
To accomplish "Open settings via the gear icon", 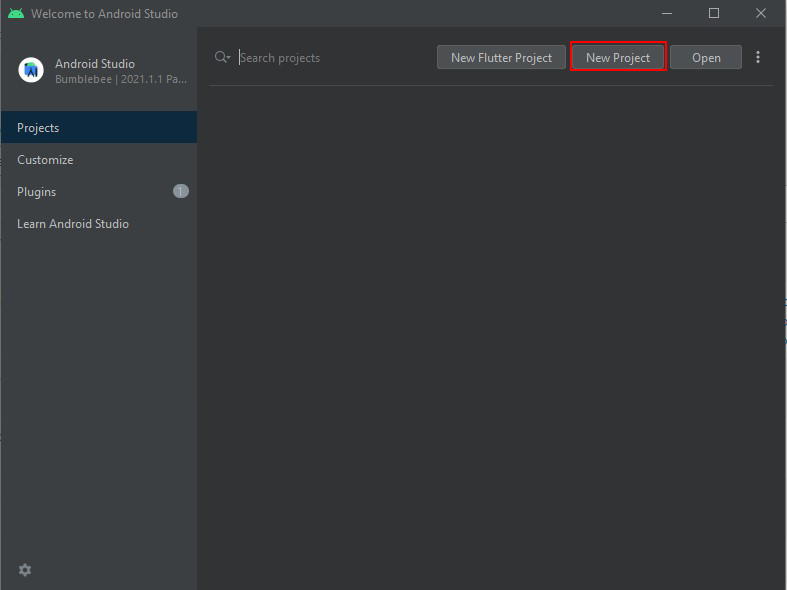I will 25,569.
